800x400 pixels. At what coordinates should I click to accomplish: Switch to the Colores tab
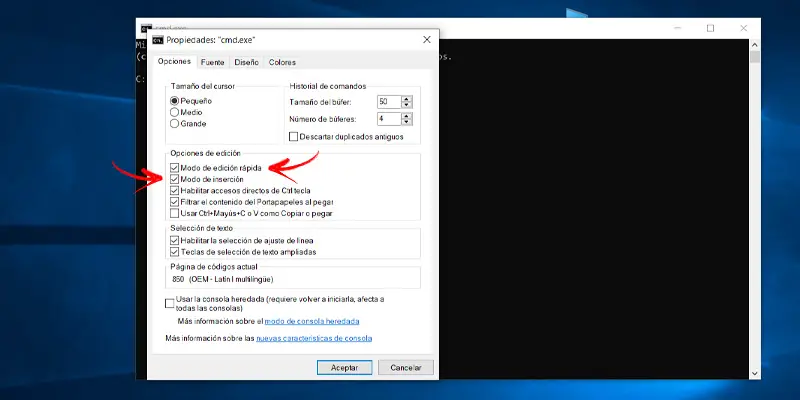click(282, 62)
